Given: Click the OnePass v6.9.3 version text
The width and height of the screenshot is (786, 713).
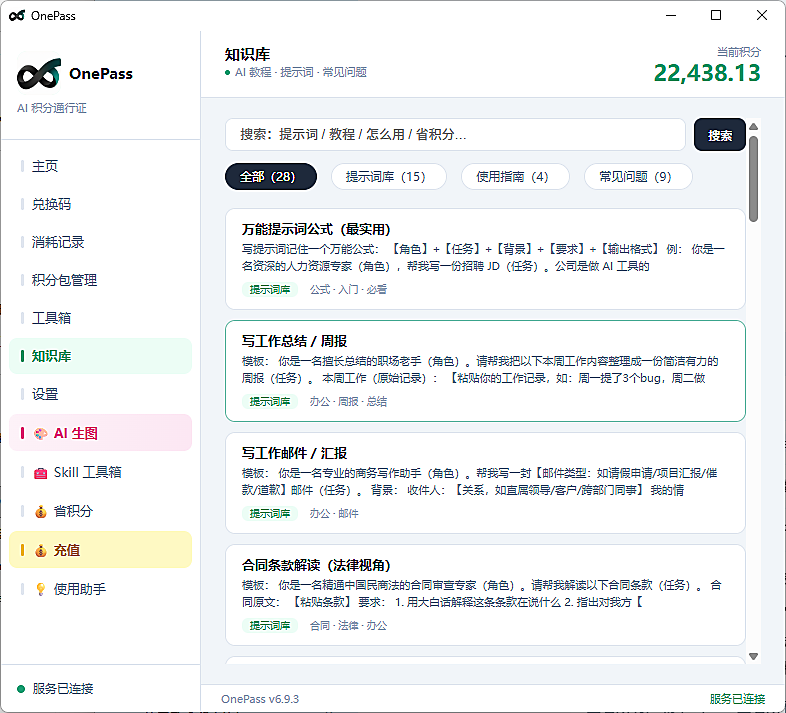Looking at the screenshot, I should pyautogui.click(x=260, y=699).
